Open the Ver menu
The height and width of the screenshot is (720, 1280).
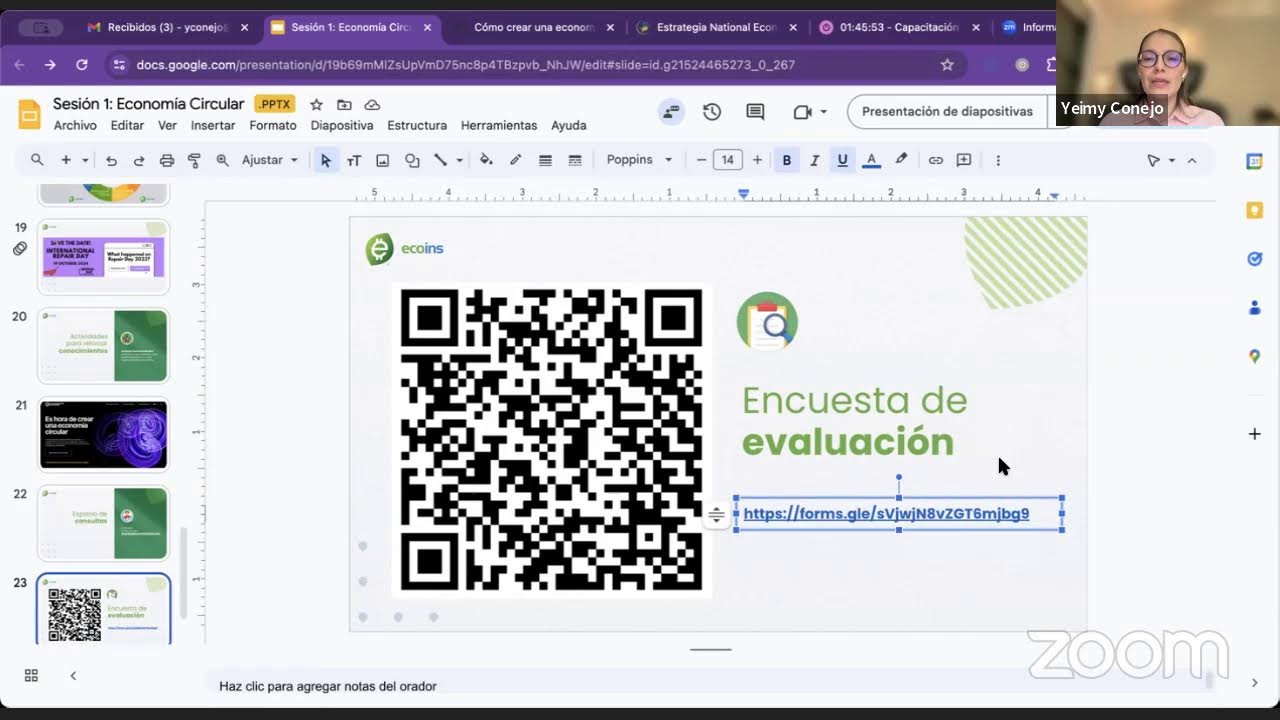click(x=167, y=125)
